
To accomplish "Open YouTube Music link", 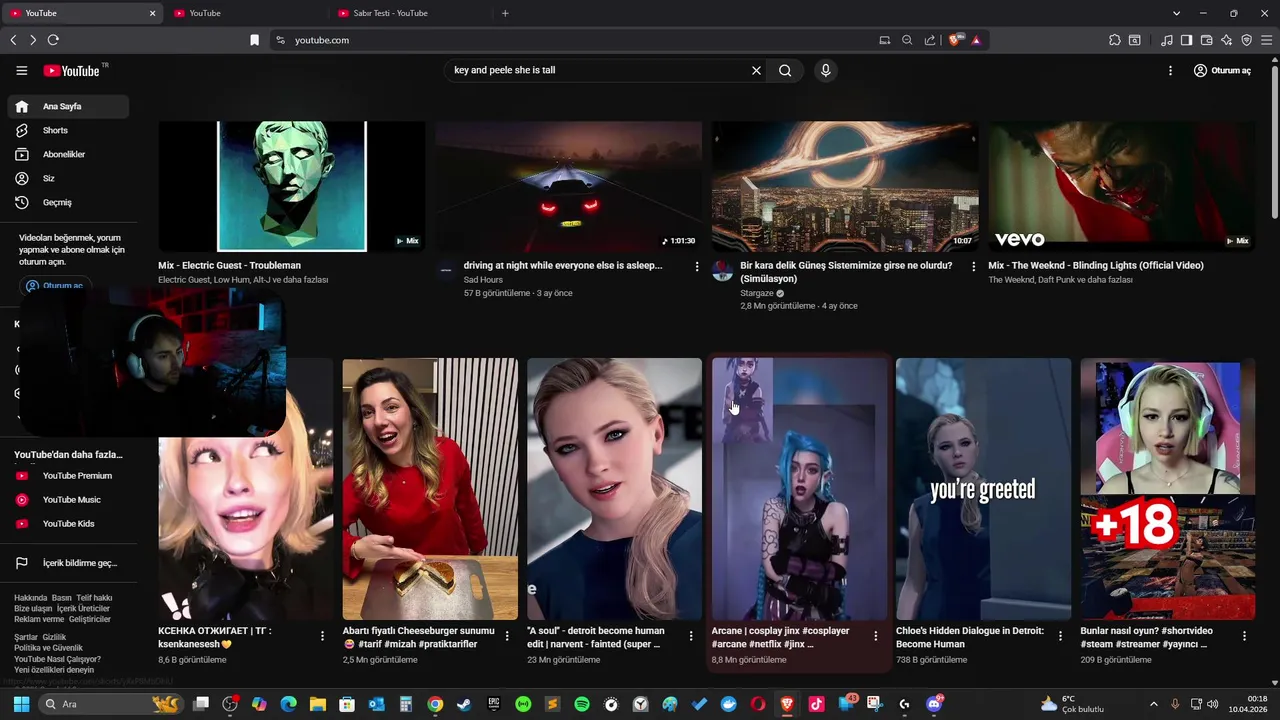I will coord(68,500).
